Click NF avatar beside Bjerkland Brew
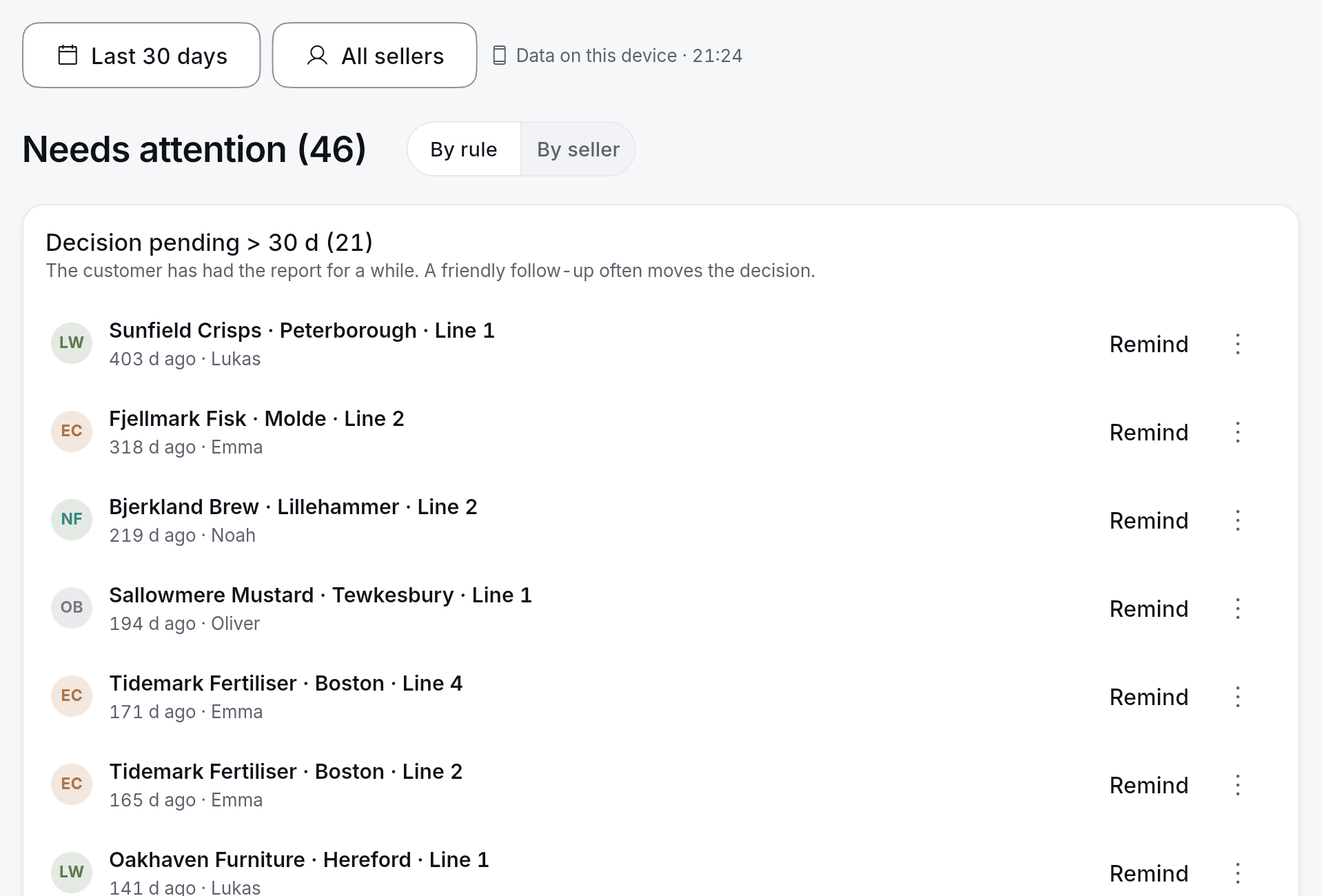This screenshot has height=896, width=1322. 72,519
